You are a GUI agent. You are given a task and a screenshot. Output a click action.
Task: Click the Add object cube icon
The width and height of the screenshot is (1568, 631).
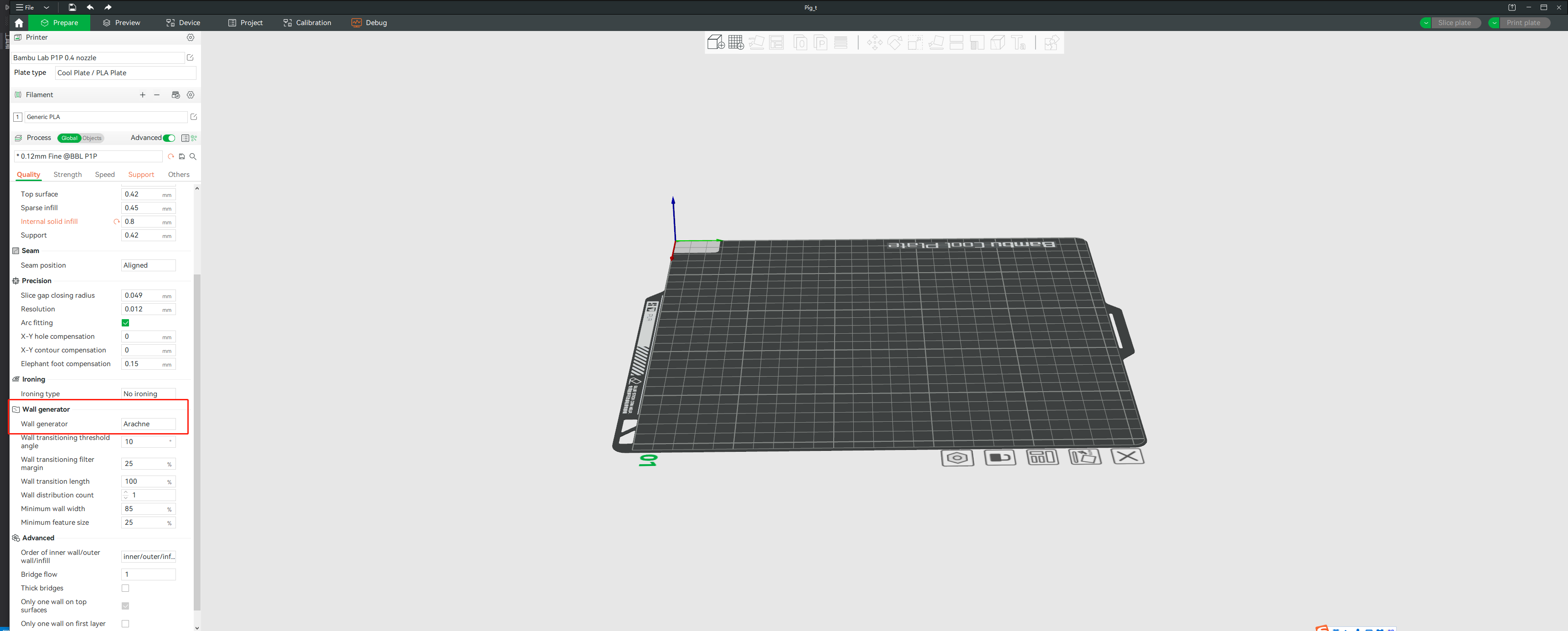click(716, 43)
